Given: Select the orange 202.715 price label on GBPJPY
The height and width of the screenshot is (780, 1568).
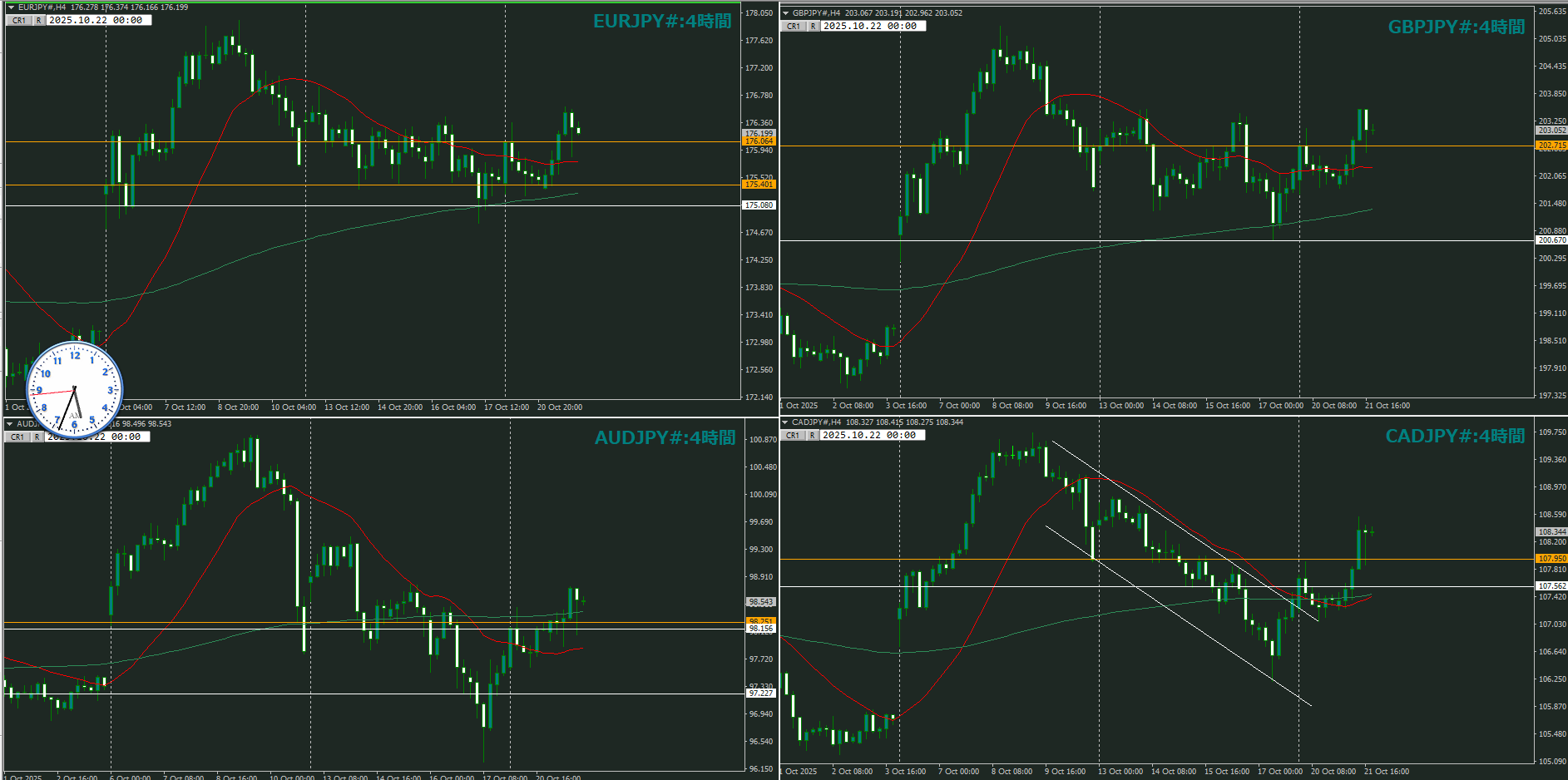Looking at the screenshot, I should point(1551,146).
